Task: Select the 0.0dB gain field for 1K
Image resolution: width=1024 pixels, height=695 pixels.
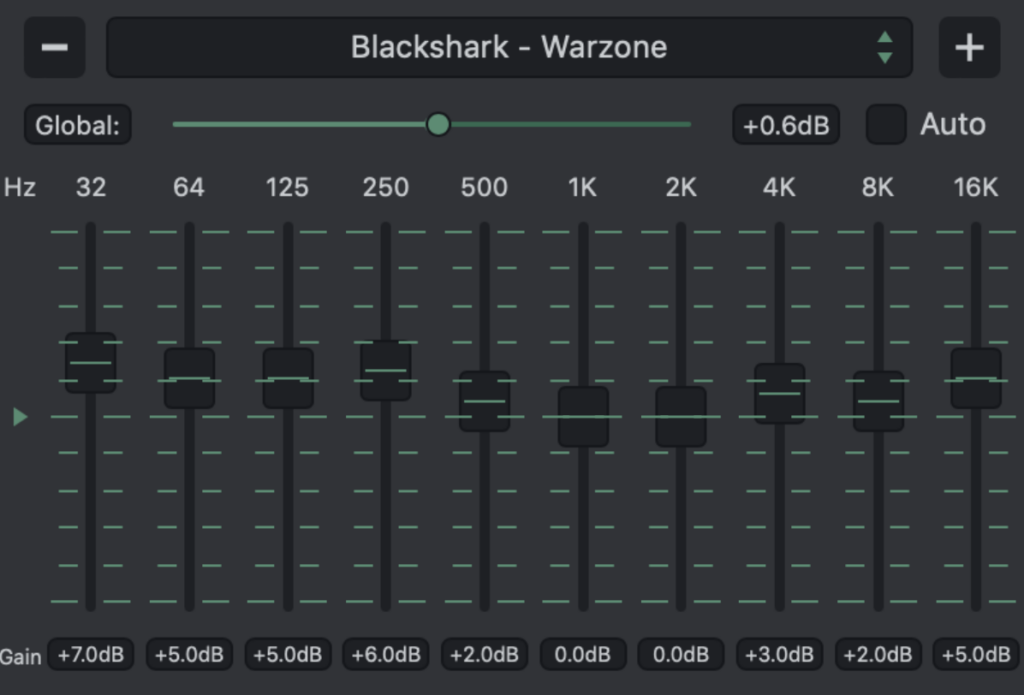Action: point(583,655)
